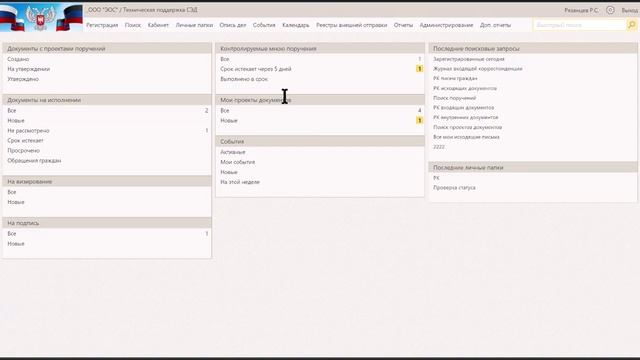The width and height of the screenshot is (640, 360).
Task: Open recent query "РК входящих документов"
Action: [464, 108]
